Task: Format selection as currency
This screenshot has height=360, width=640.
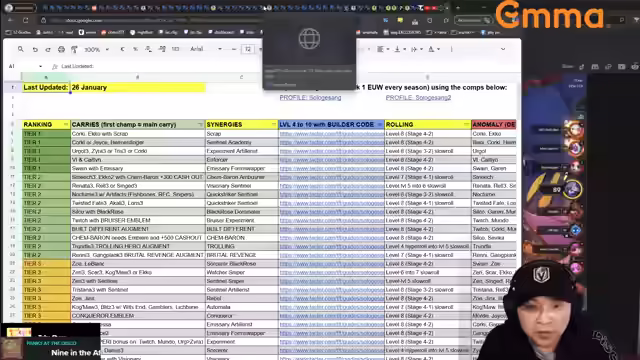Action: pyautogui.click(x=122, y=49)
